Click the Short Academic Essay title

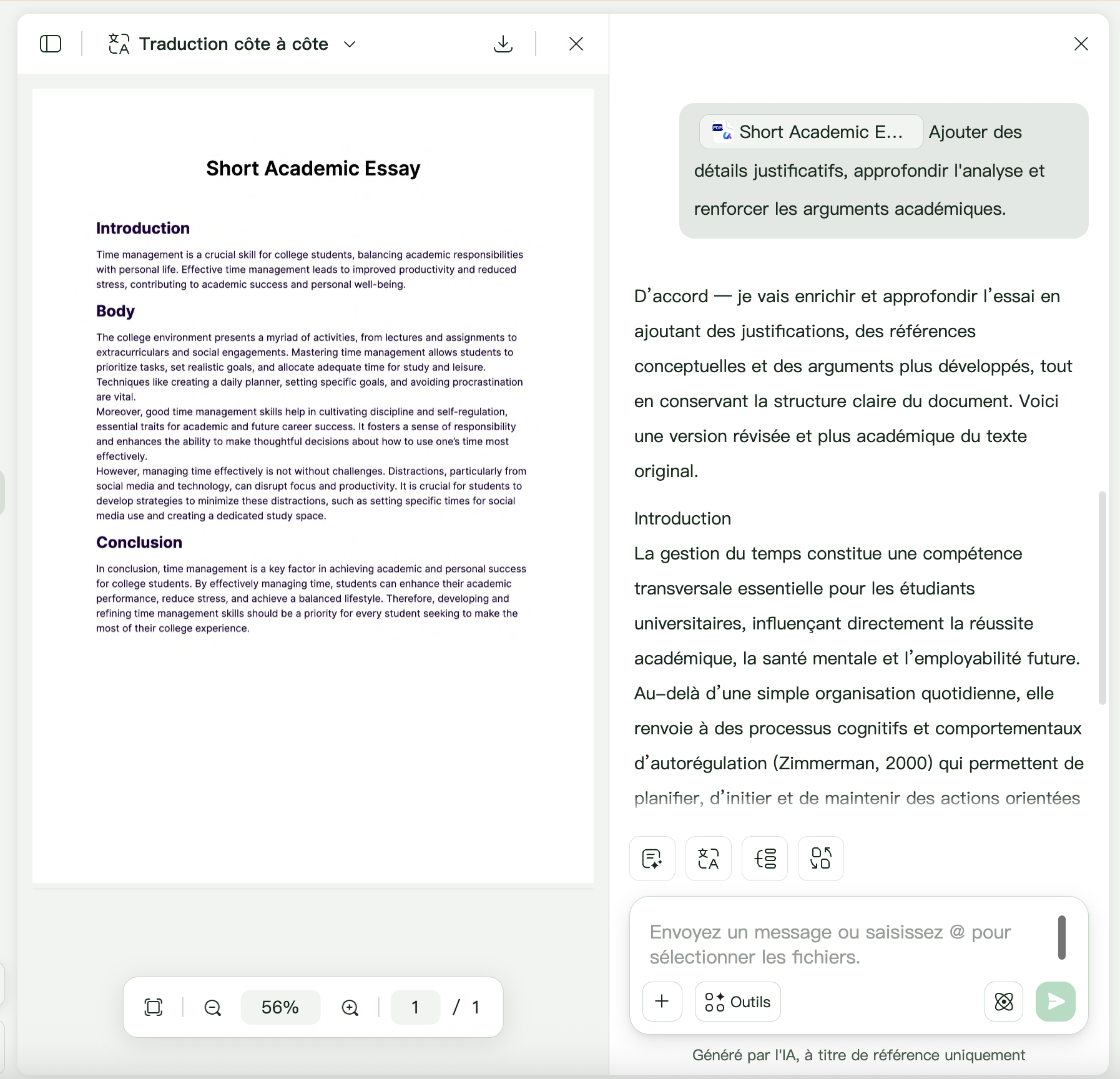313,168
